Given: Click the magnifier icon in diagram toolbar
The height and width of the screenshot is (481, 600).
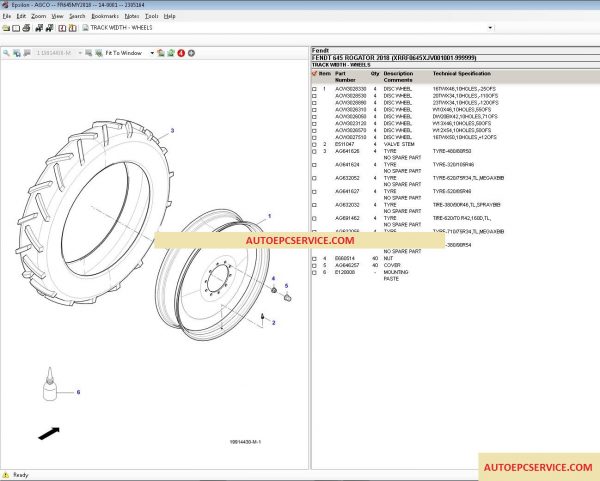Looking at the screenshot, I should click(x=6, y=53).
